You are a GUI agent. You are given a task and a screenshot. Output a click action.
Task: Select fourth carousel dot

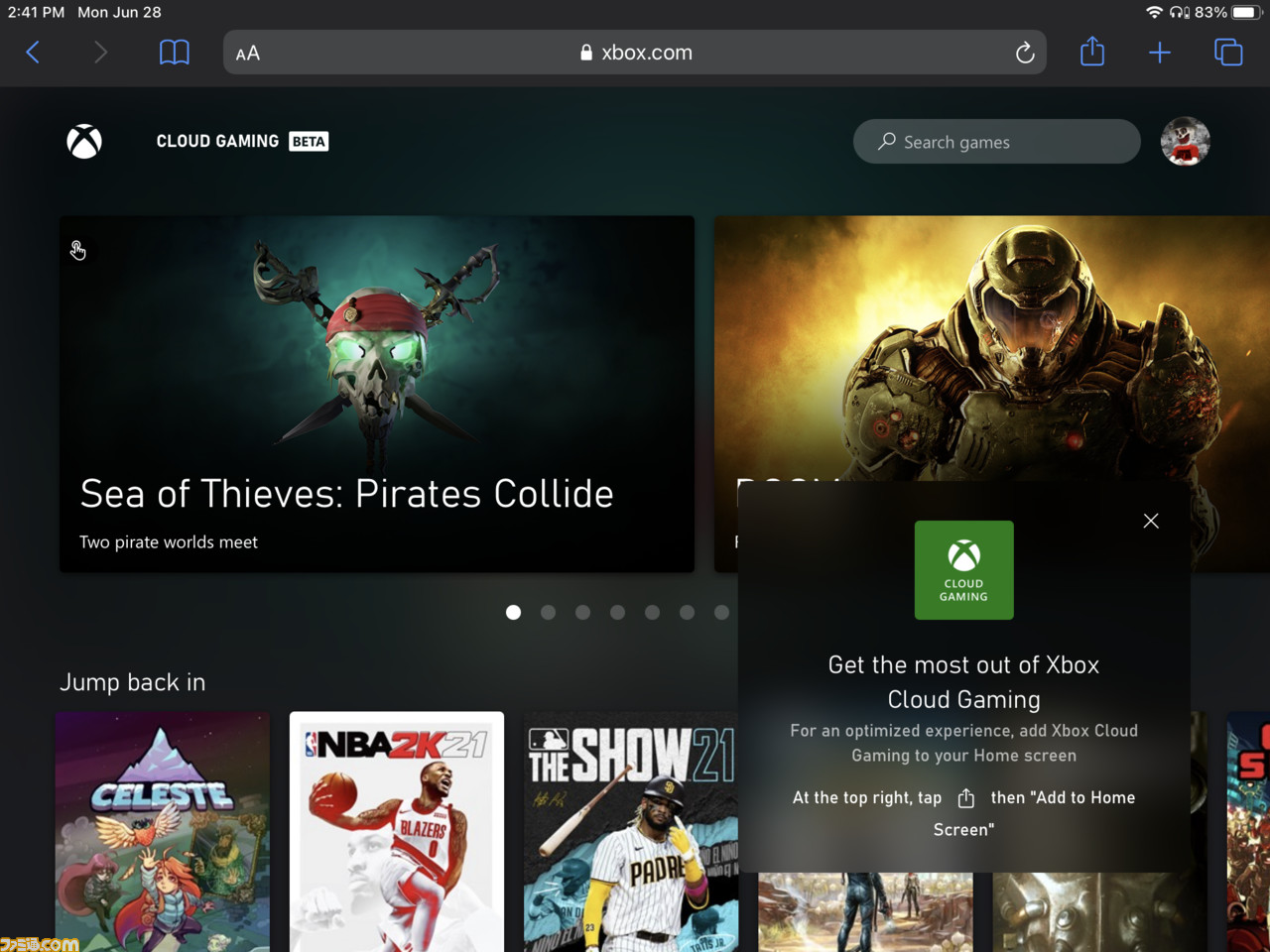pyautogui.click(x=617, y=612)
